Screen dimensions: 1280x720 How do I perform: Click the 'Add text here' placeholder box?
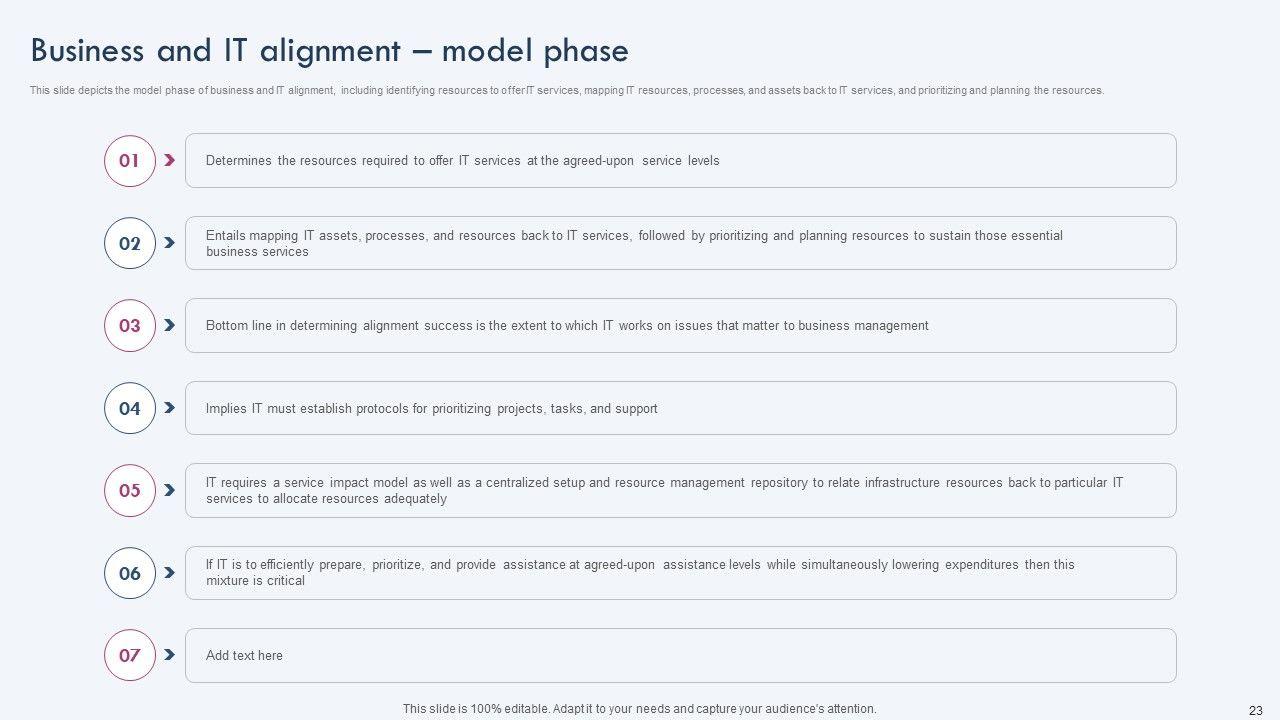(x=680, y=656)
